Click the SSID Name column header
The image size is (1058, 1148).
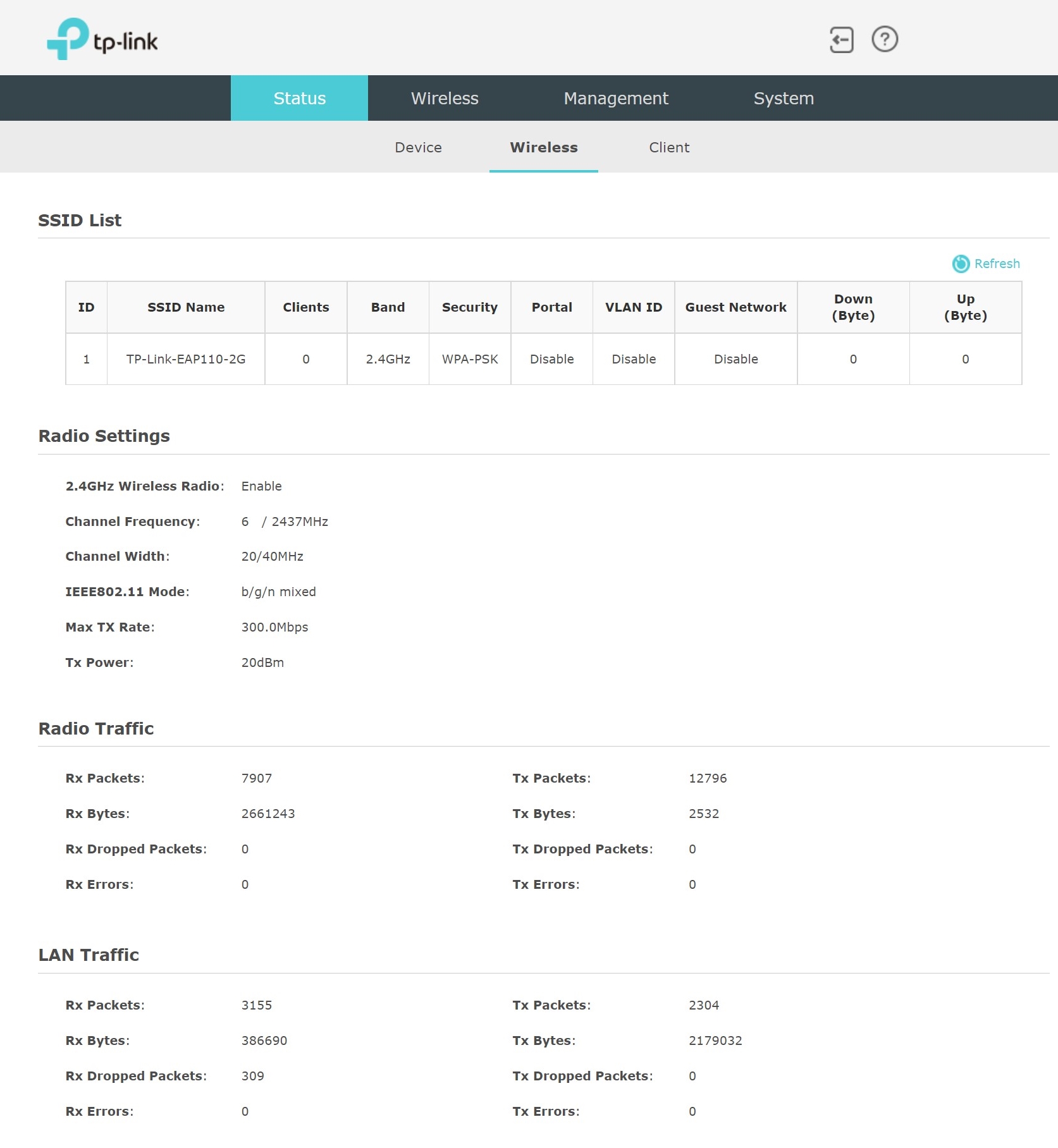(x=186, y=307)
